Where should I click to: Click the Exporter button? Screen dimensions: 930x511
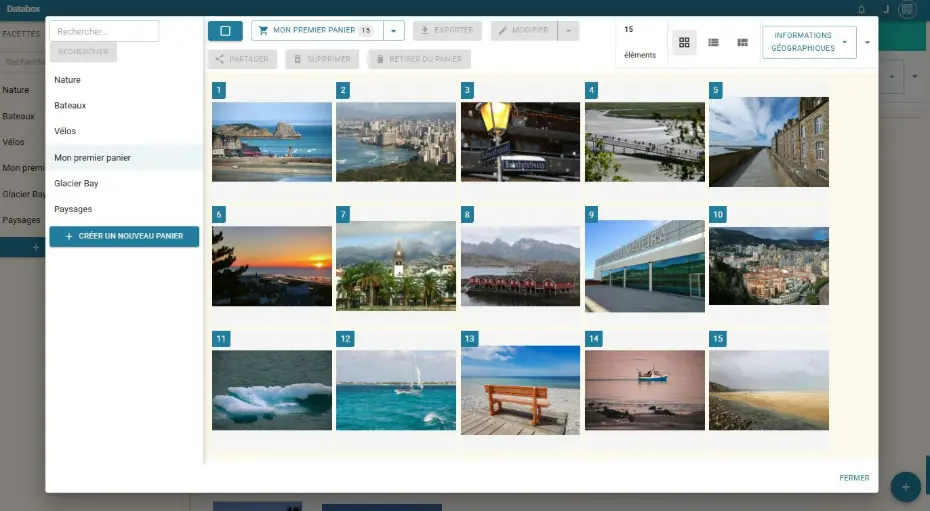click(x=447, y=30)
